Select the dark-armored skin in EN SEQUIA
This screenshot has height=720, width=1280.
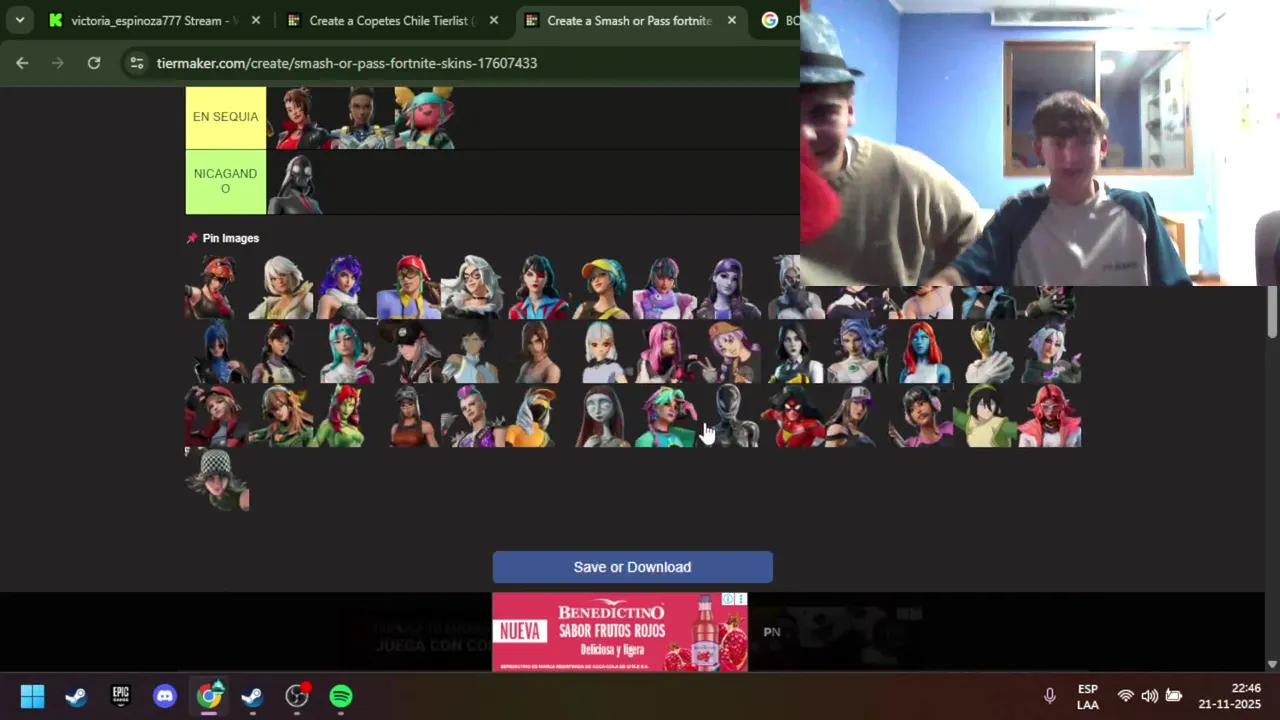point(361,118)
